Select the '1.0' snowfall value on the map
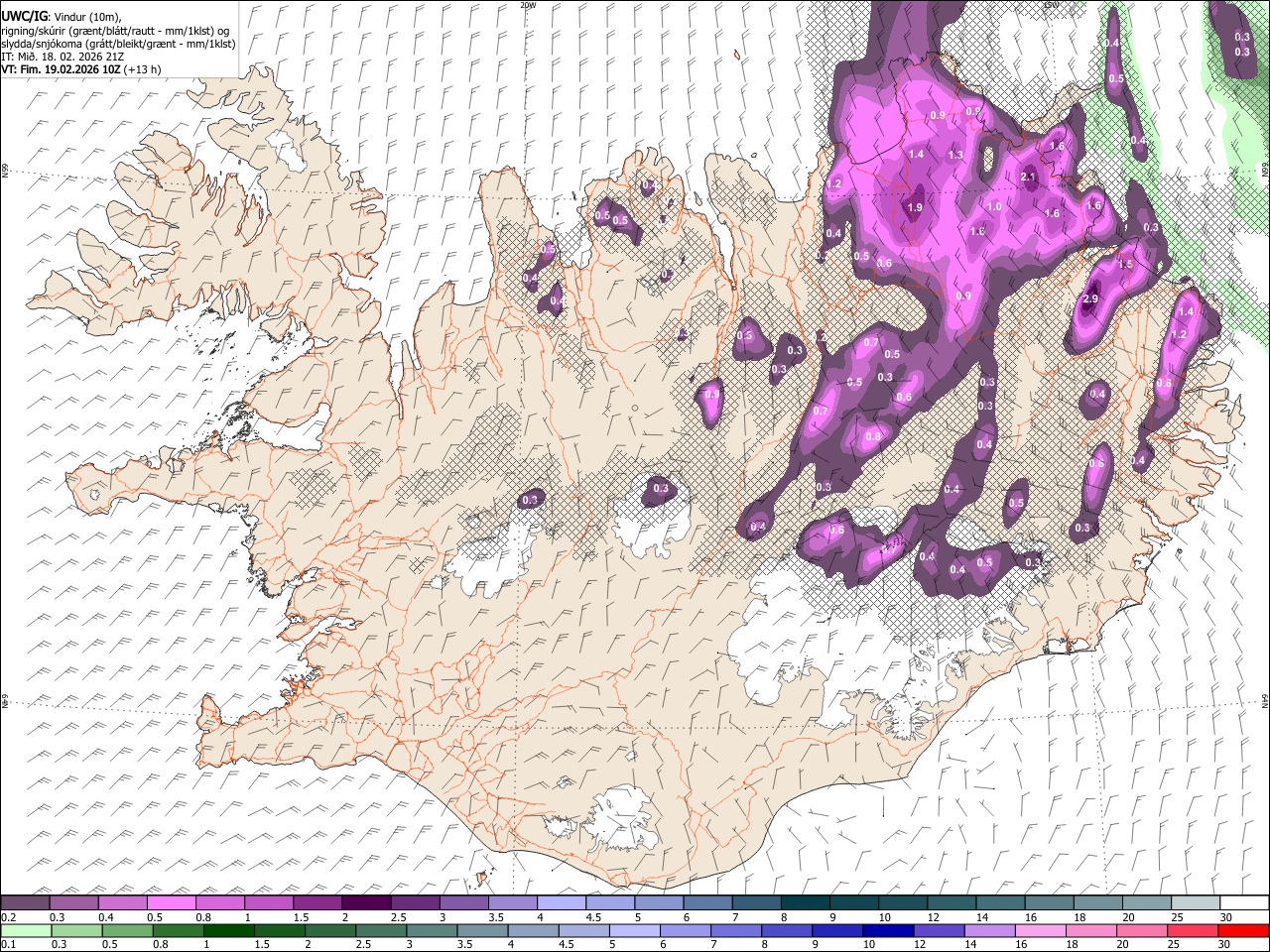The image size is (1270, 952). [993, 205]
